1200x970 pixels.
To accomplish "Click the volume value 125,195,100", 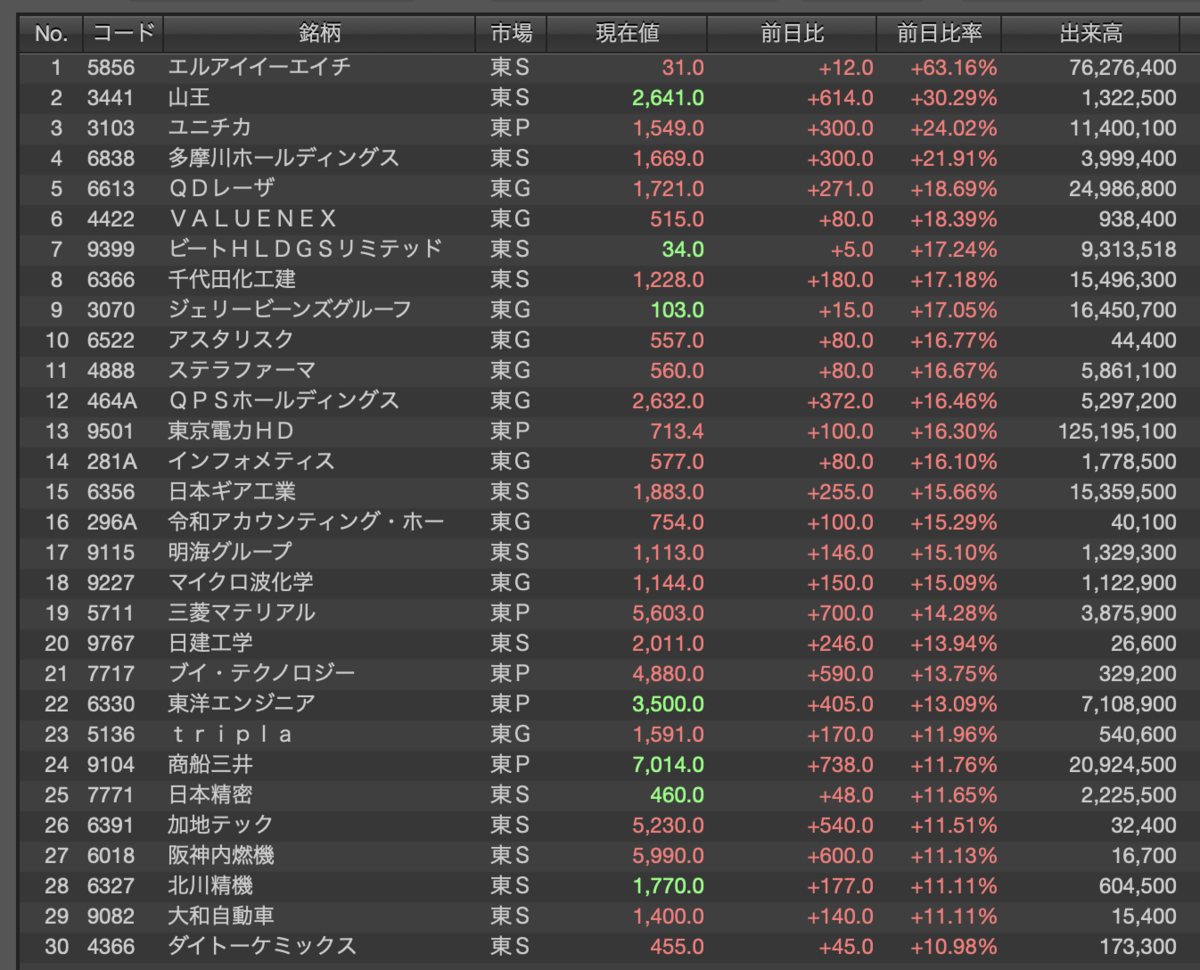I will [1117, 431].
